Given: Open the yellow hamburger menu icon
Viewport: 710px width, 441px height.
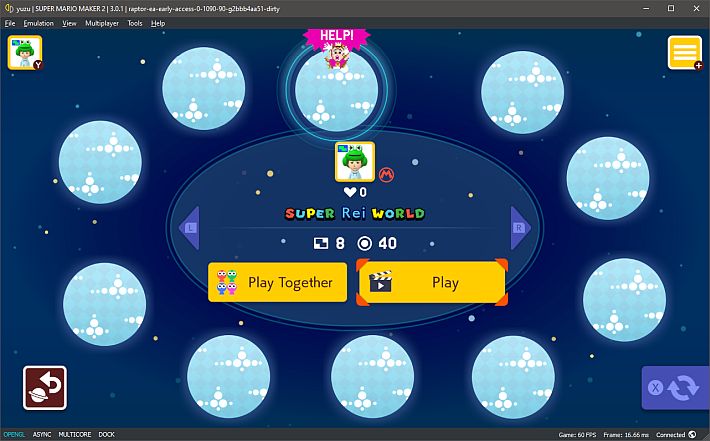Looking at the screenshot, I should point(685,53).
